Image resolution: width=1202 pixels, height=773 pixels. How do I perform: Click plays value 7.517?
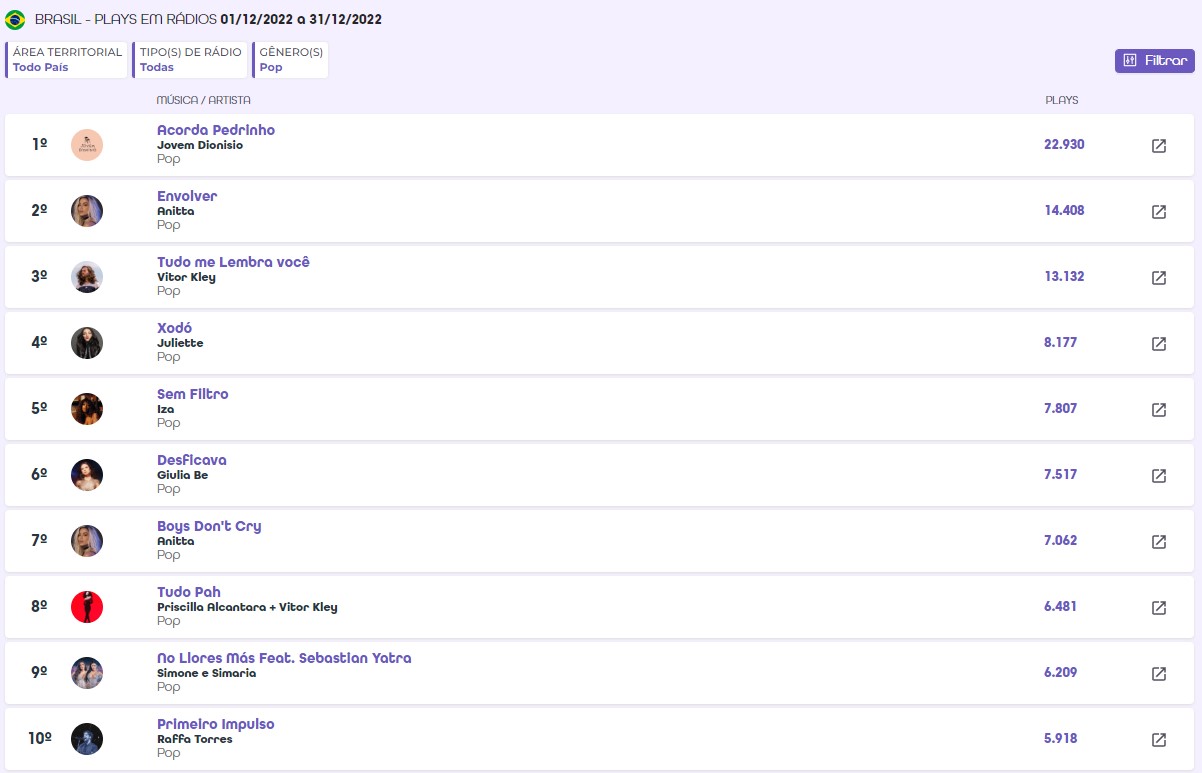pos(1060,475)
